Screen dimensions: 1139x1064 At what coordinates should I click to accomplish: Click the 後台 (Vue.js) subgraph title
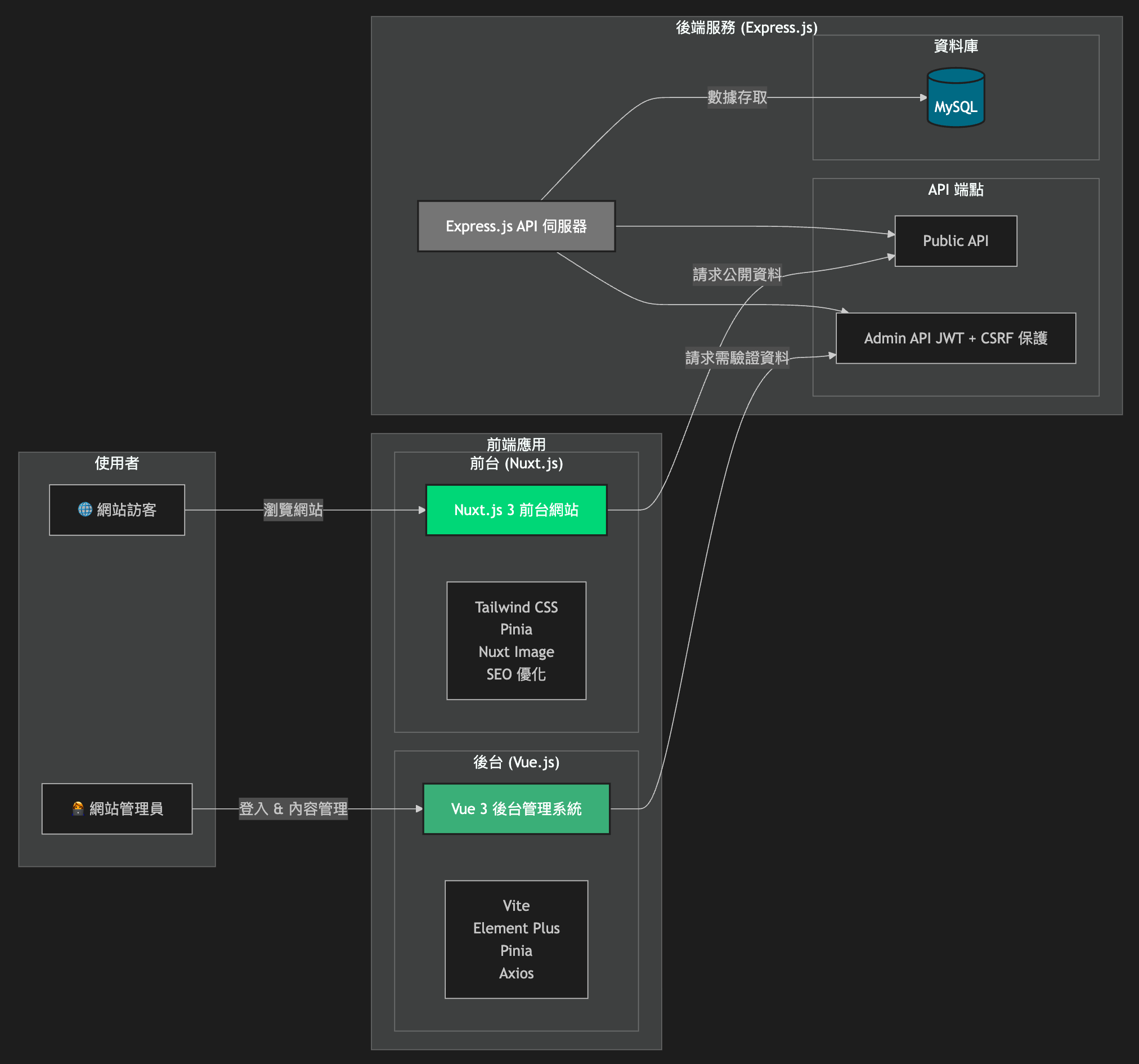click(516, 762)
